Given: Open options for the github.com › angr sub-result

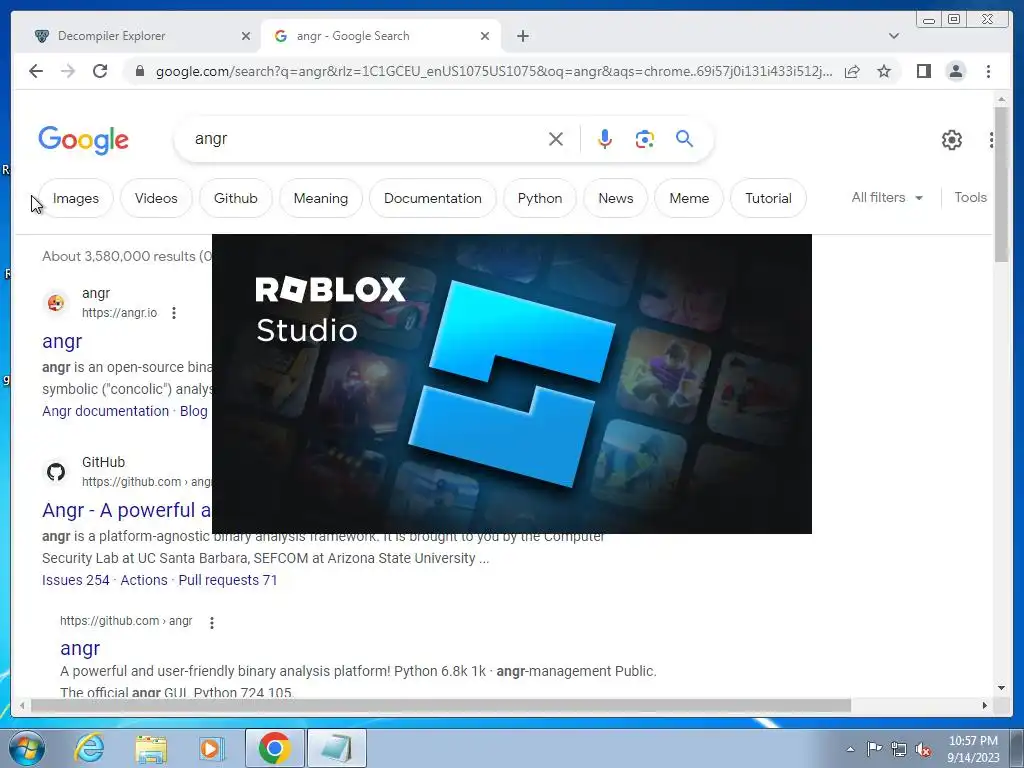Looking at the screenshot, I should [212, 622].
